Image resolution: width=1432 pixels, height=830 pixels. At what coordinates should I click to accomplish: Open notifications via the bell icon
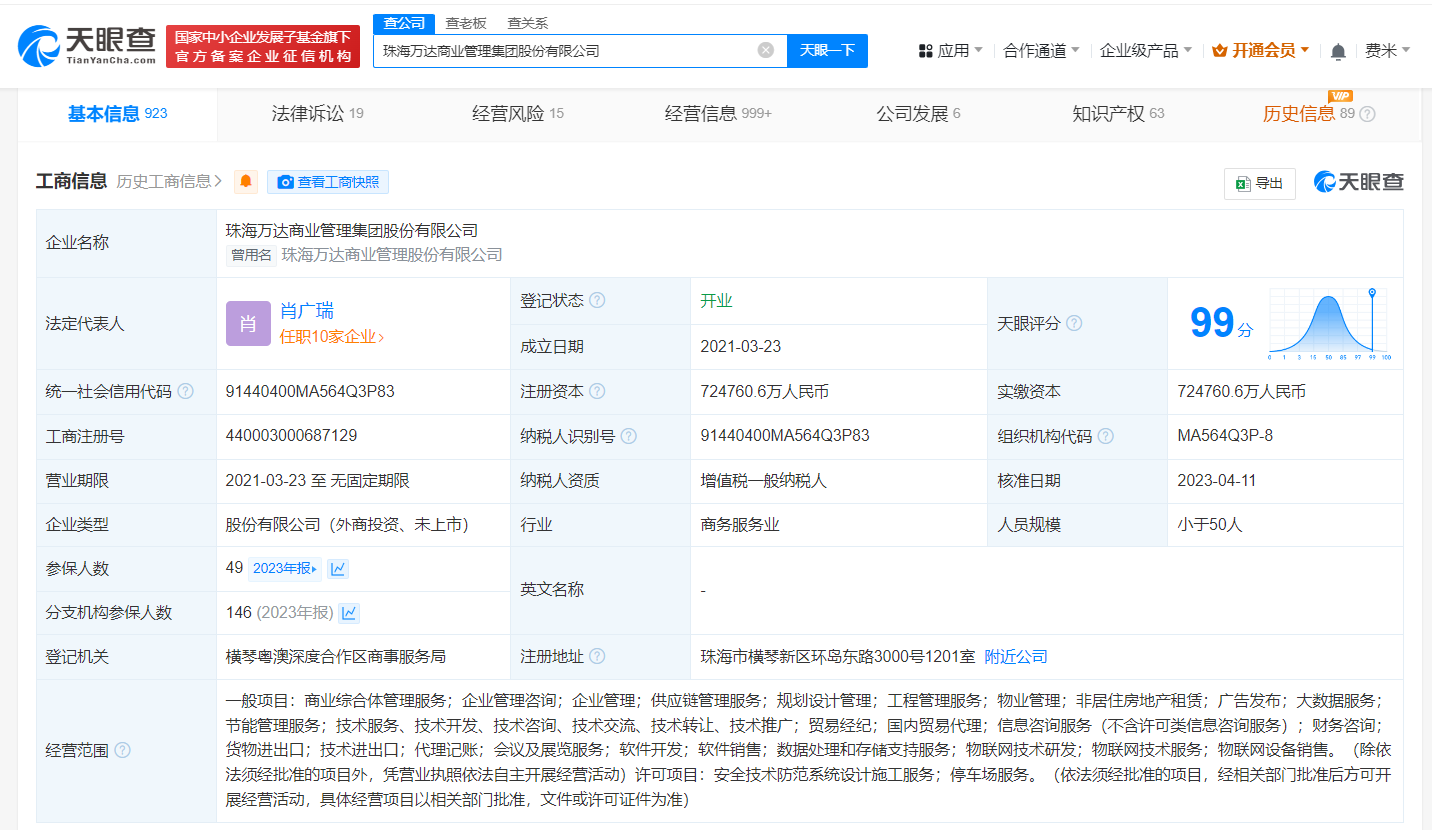click(x=1337, y=50)
